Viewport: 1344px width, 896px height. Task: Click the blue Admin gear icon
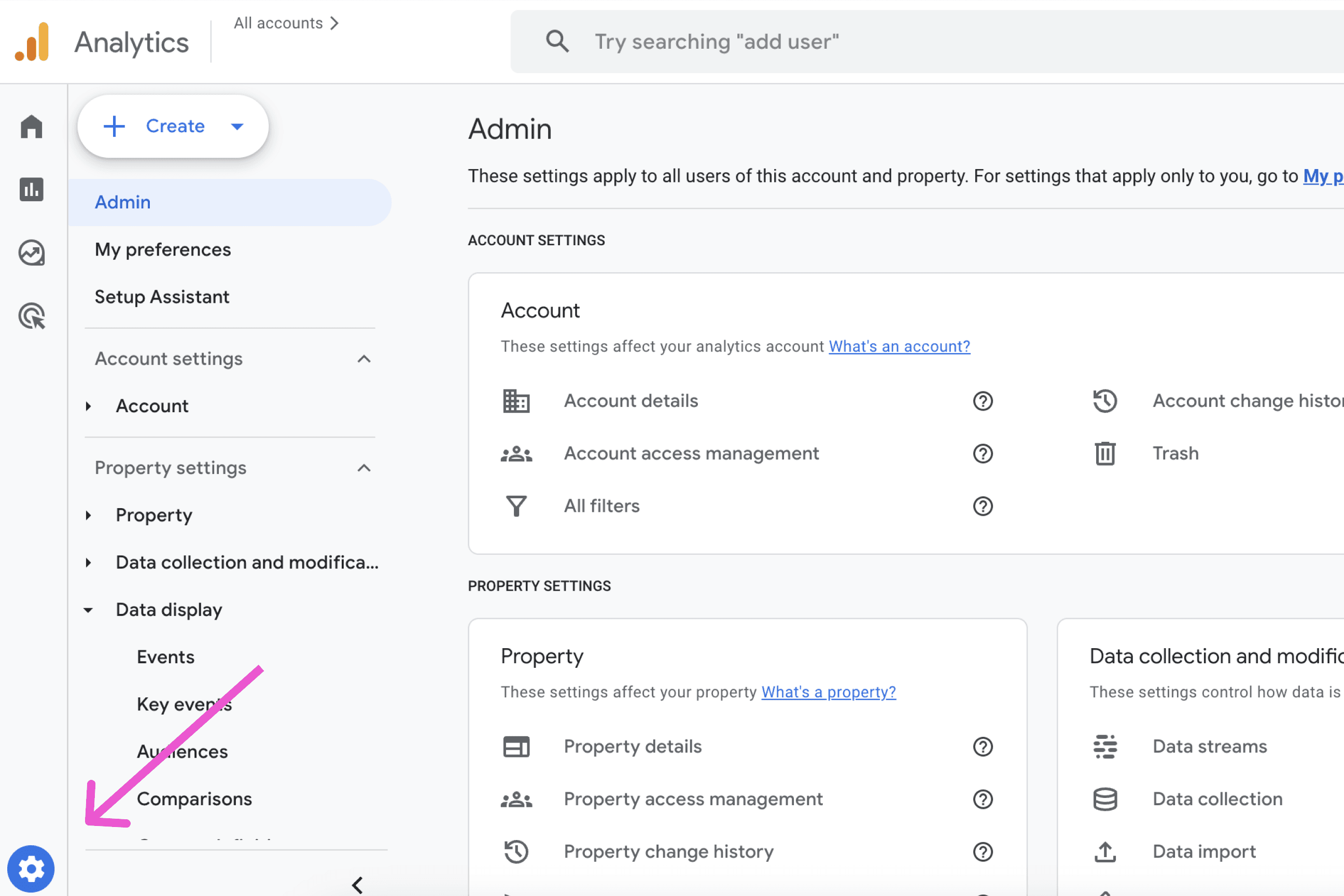(x=31, y=869)
